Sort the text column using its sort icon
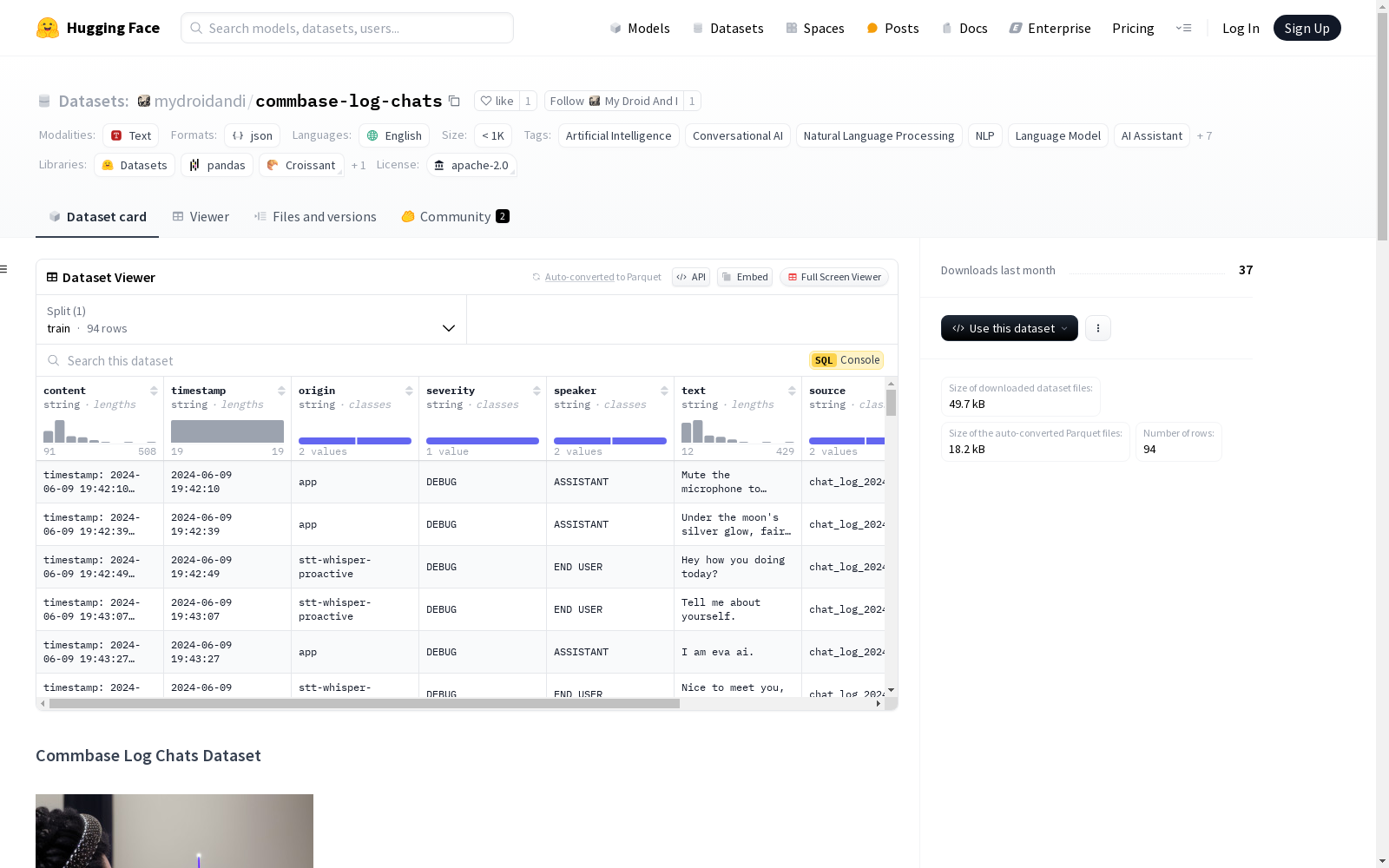This screenshot has width=1389, height=868. [792, 391]
